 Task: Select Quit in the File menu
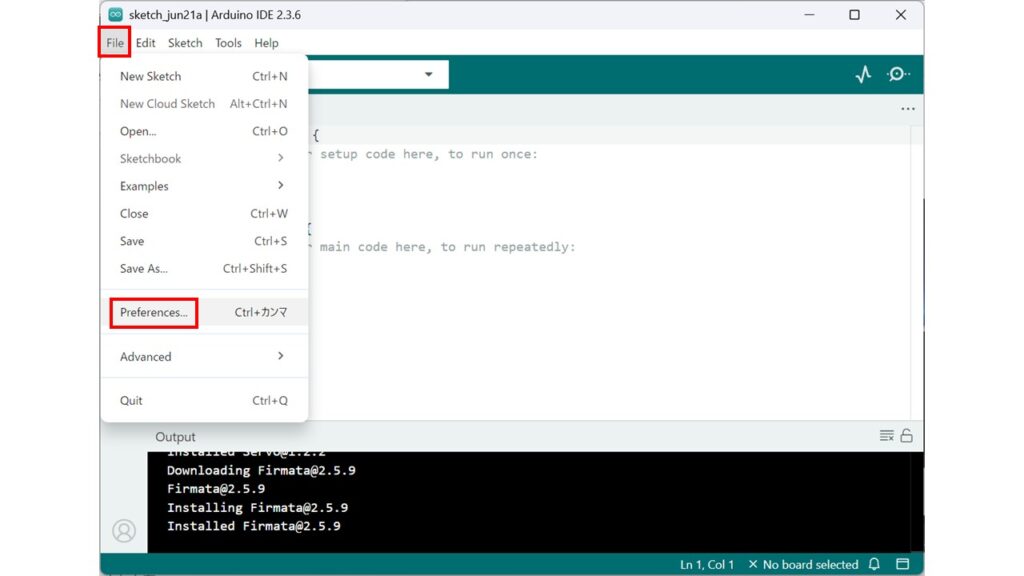203,400
